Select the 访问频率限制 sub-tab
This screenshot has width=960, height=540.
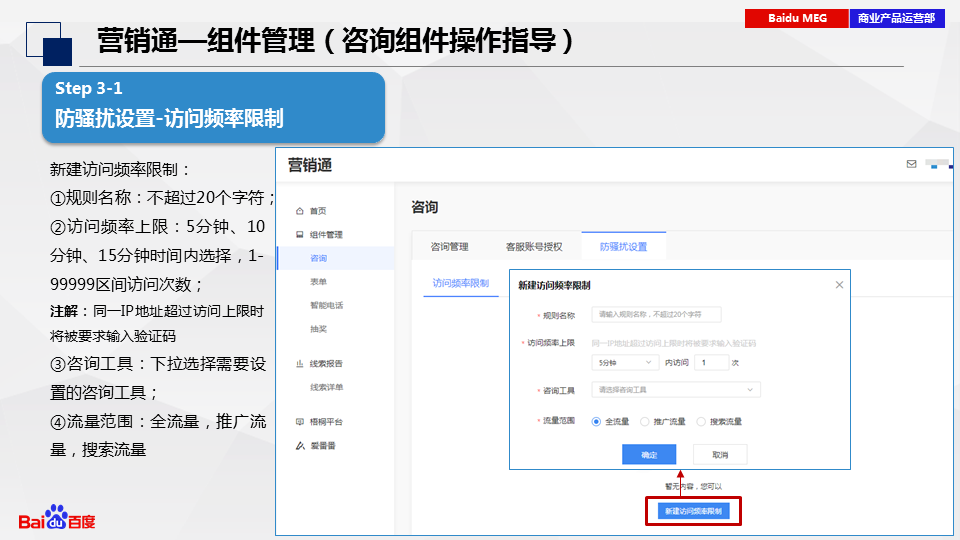460,283
